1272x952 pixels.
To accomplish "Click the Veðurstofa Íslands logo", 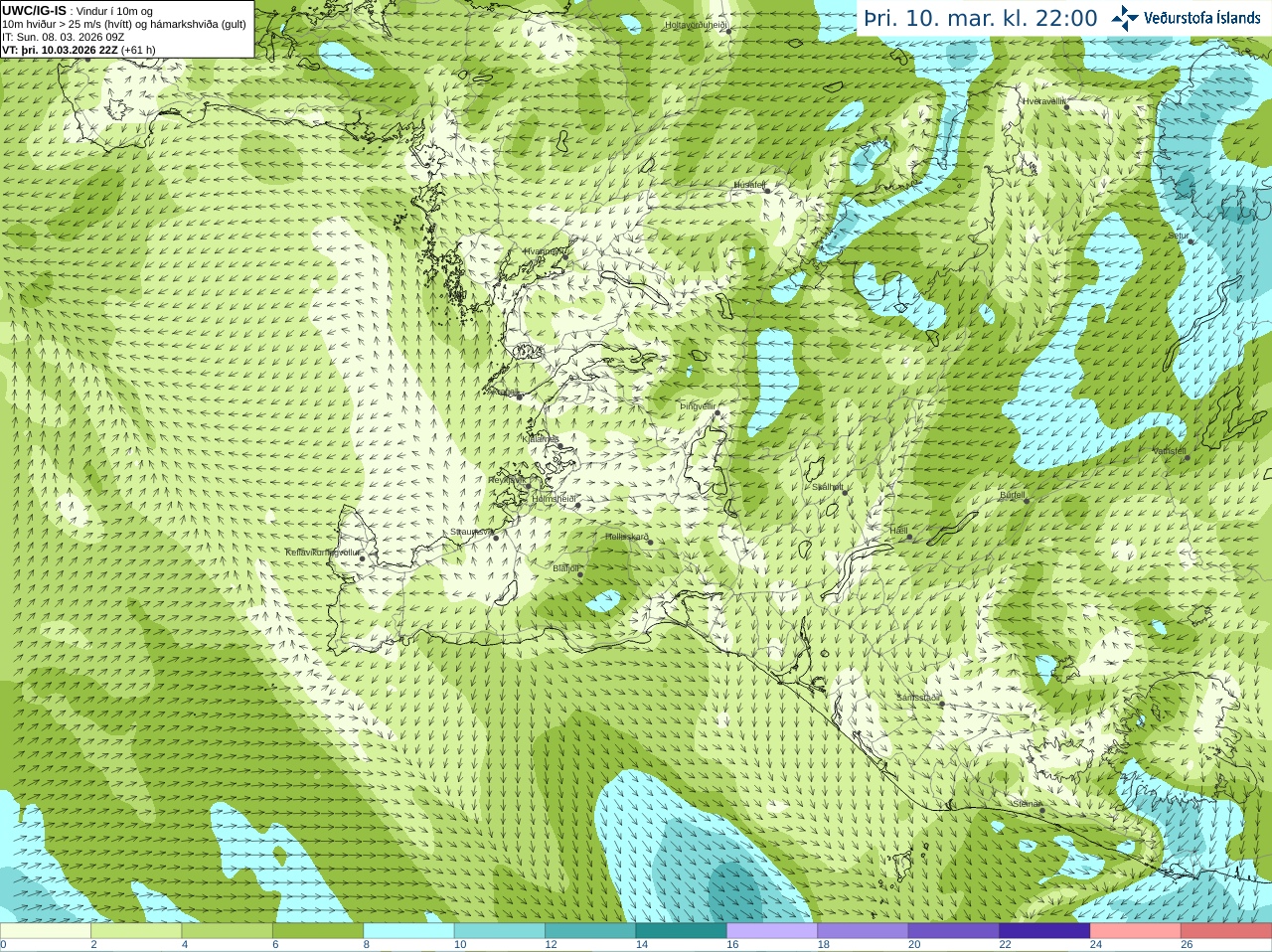I will 1186,18.
